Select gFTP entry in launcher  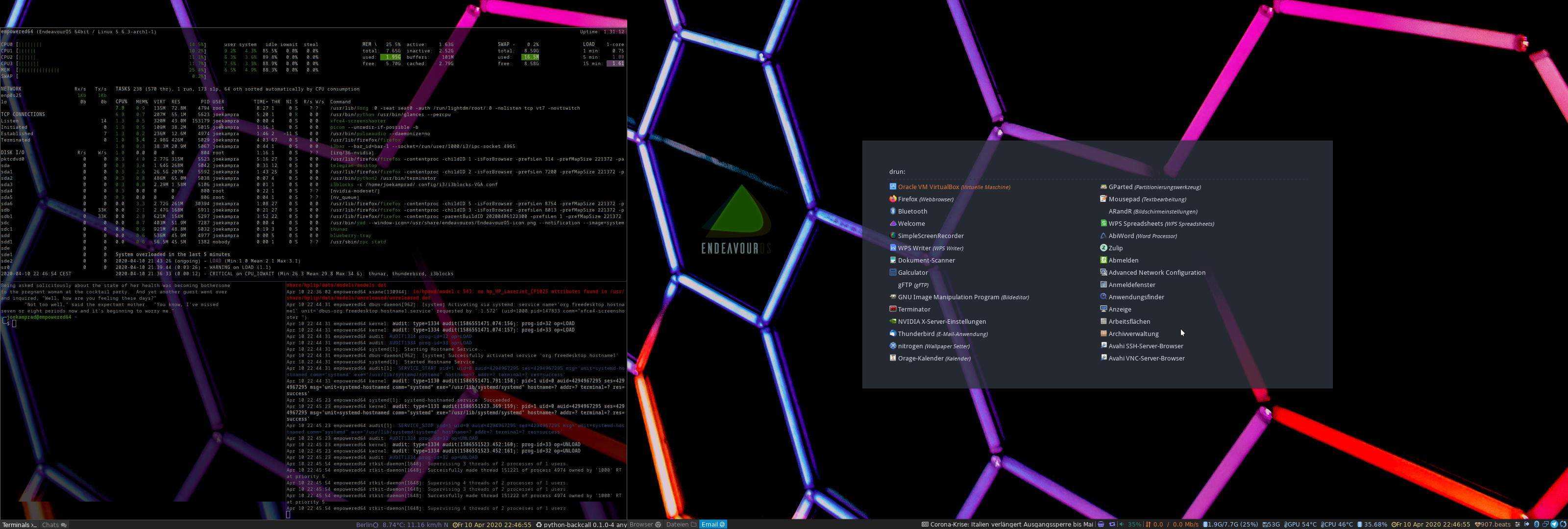(913, 284)
